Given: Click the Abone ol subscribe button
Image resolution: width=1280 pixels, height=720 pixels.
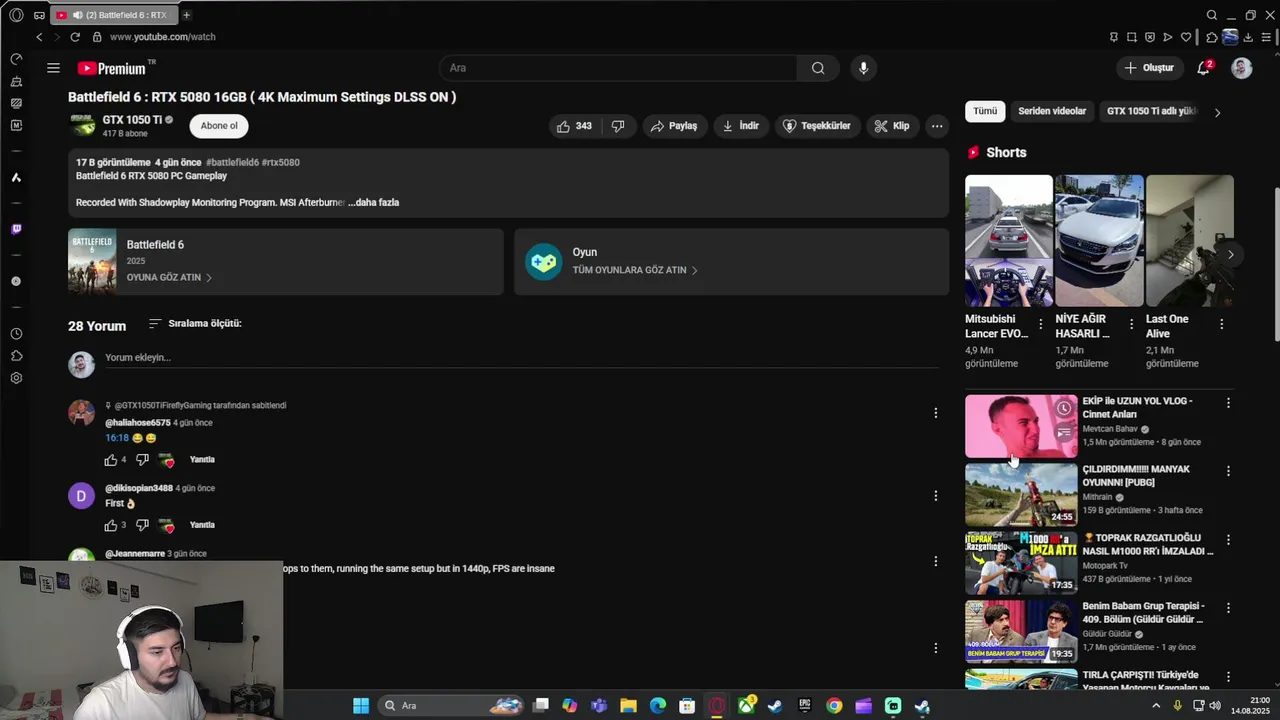Looking at the screenshot, I should click(219, 126).
